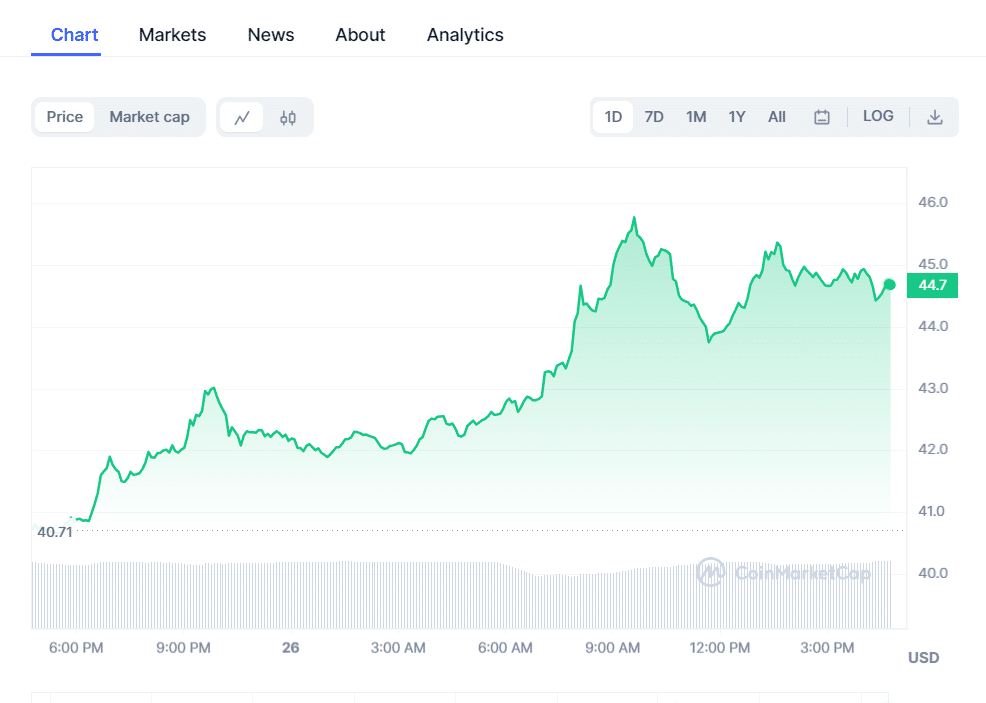Show the 1Y price history
The width and height of the screenshot is (986, 703).
737,117
